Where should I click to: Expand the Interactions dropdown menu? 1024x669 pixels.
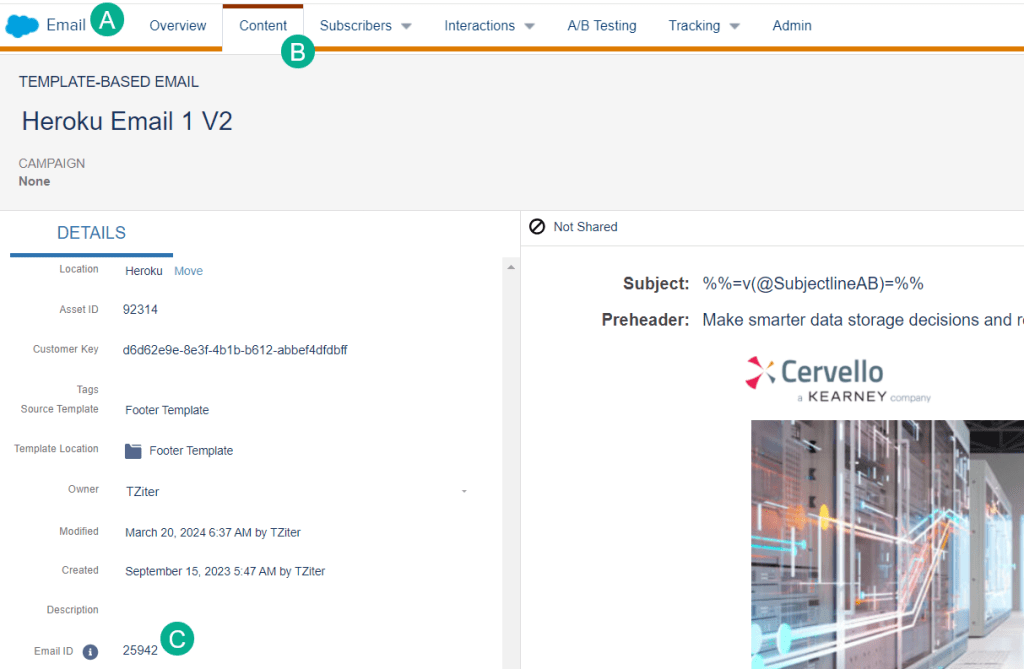489,26
